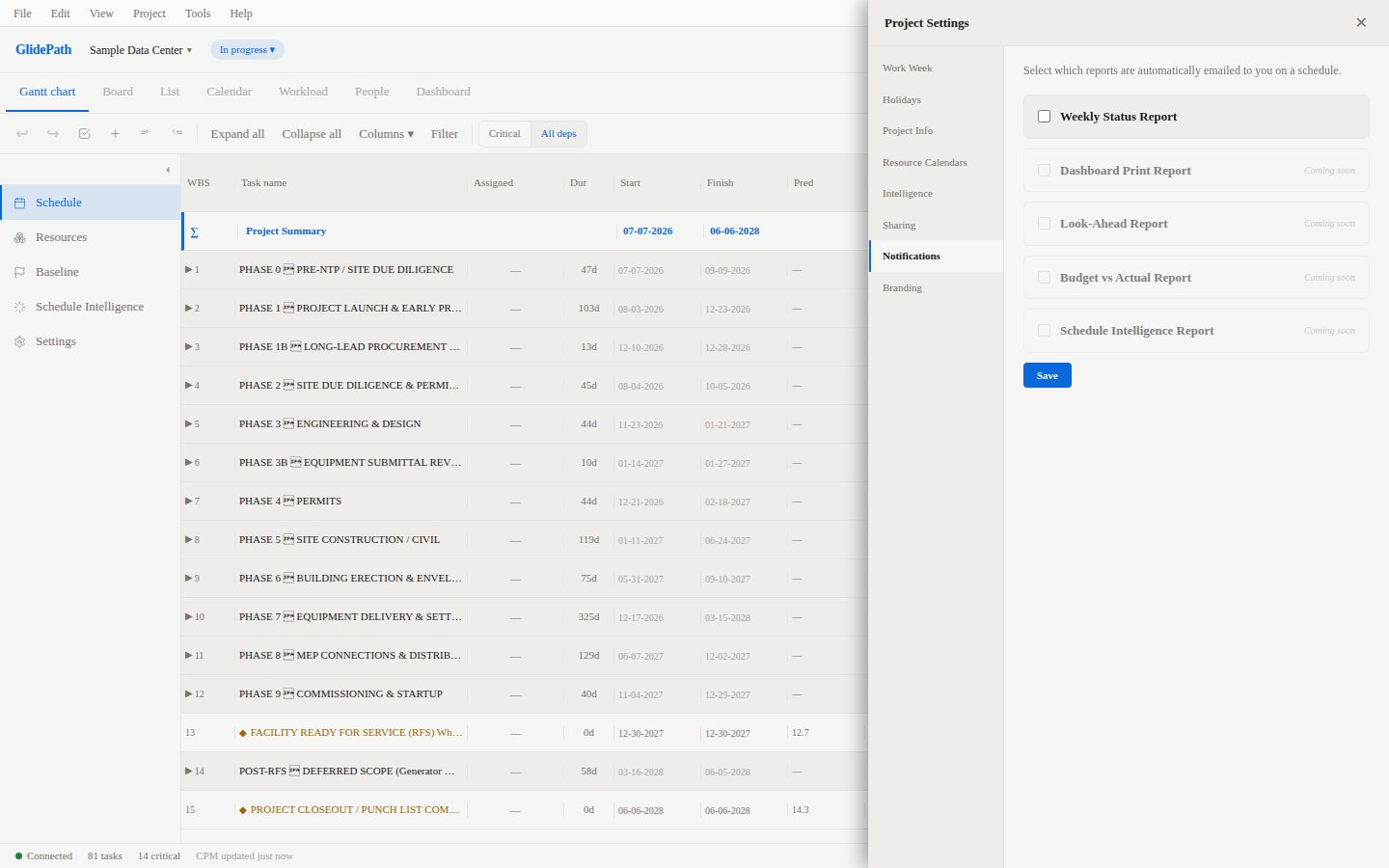Viewport: 1389px width, 868px height.
Task: Open the In progress status dropdown
Action: [x=247, y=49]
